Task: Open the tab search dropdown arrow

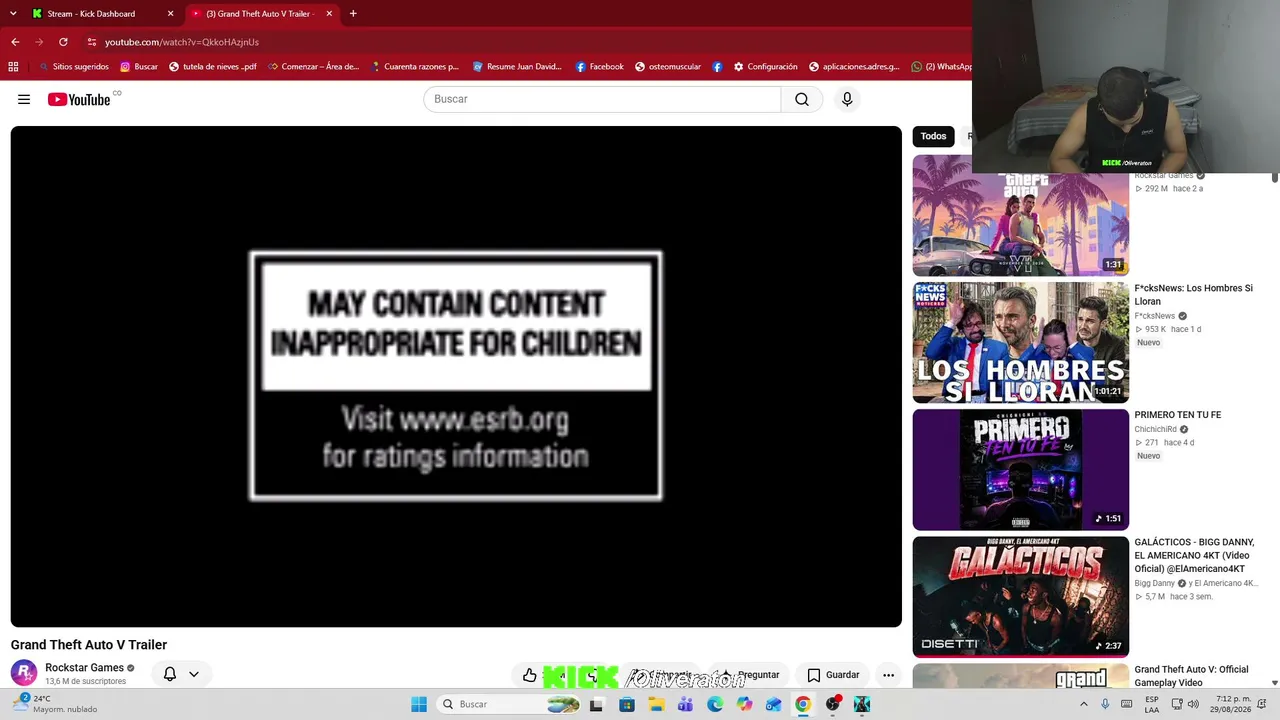Action: tap(13, 14)
